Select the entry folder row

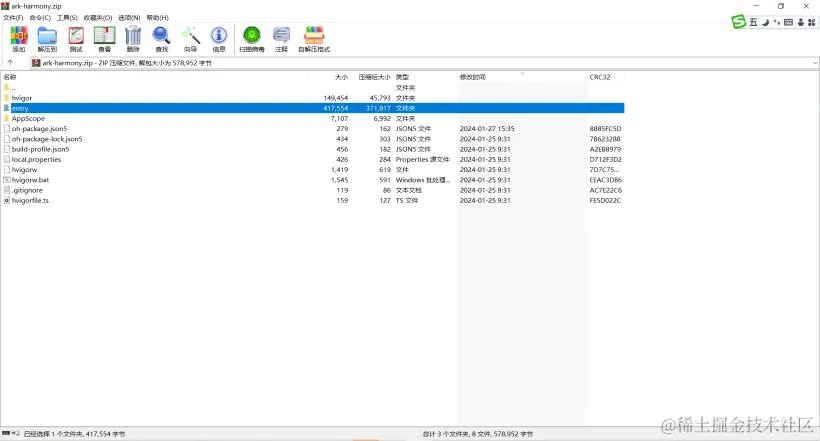[x=313, y=108]
